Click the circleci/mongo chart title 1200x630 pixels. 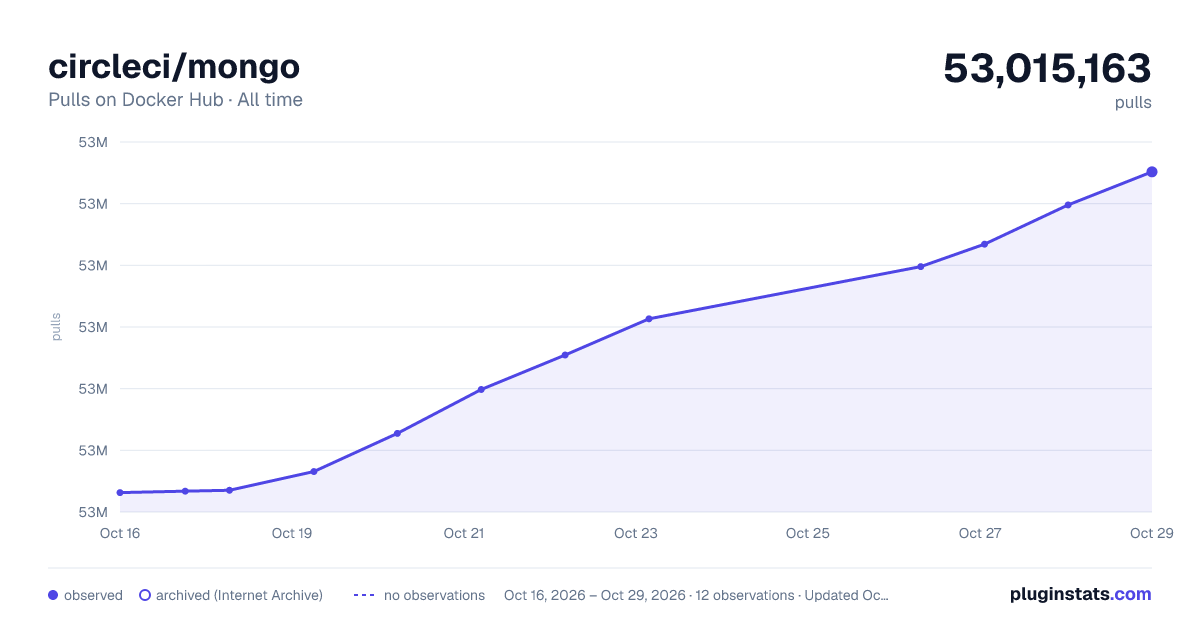coord(174,67)
